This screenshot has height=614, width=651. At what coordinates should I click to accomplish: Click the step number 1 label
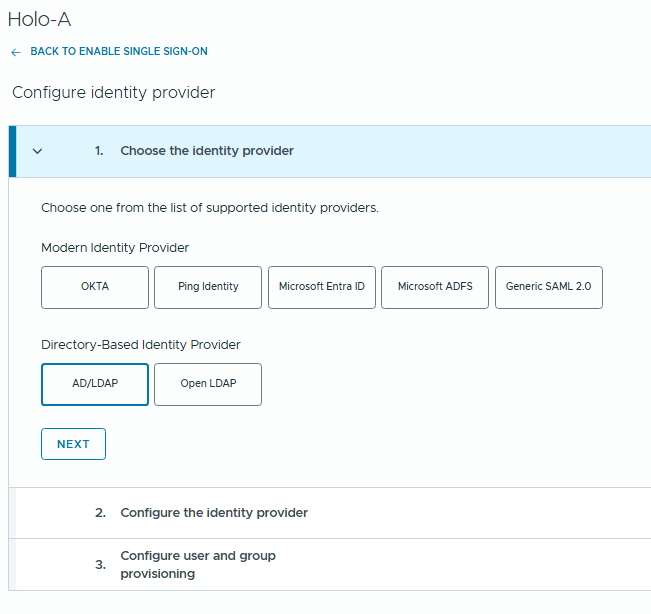click(x=99, y=151)
